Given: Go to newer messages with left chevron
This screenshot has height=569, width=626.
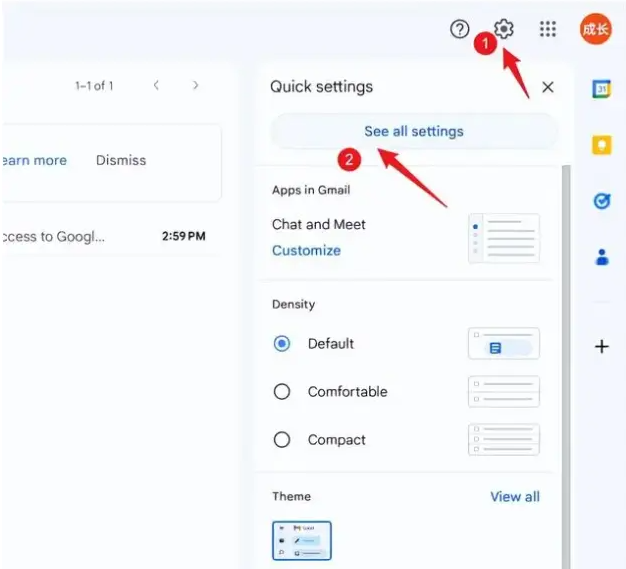Looking at the screenshot, I should click(x=156, y=85).
